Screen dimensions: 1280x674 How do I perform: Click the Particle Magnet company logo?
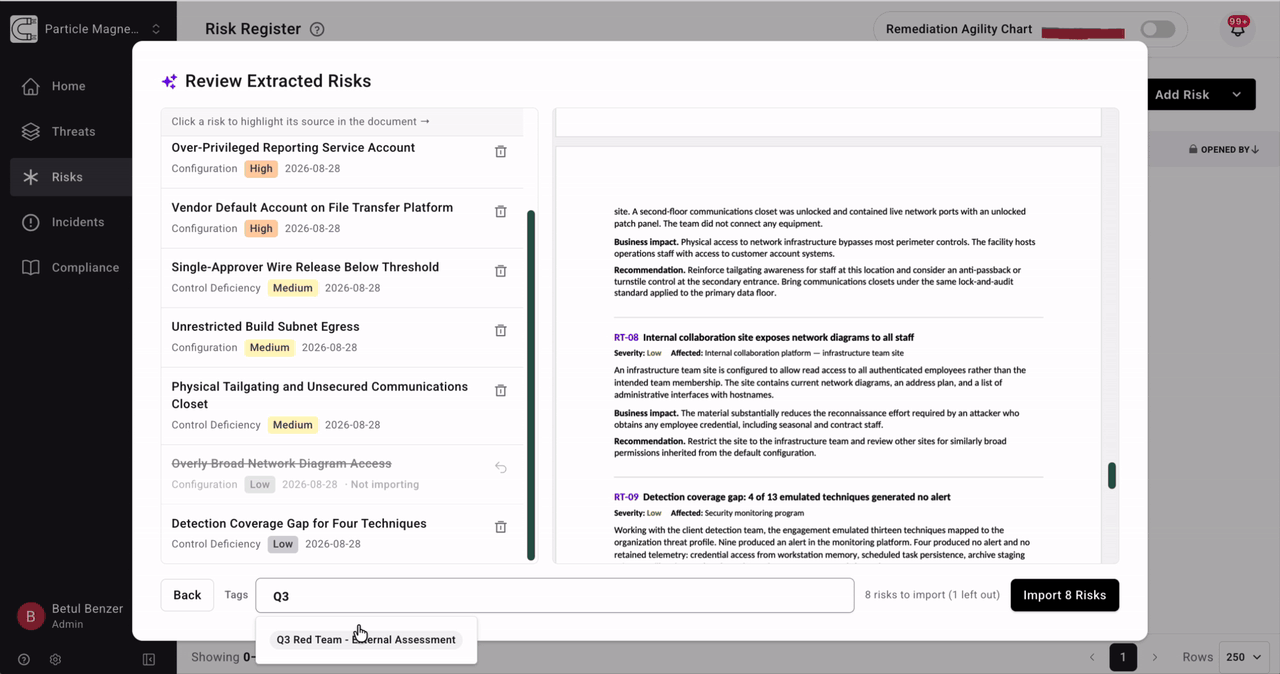click(x=24, y=29)
